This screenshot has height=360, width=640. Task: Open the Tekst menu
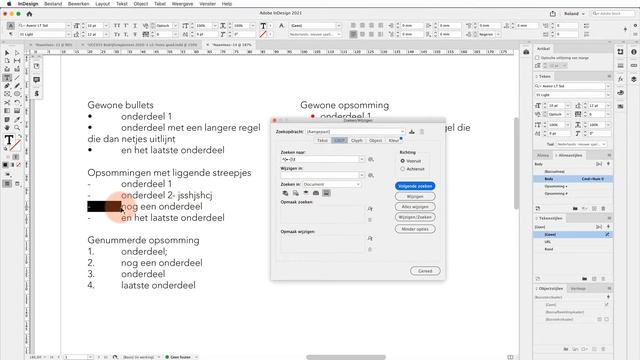(122, 4)
